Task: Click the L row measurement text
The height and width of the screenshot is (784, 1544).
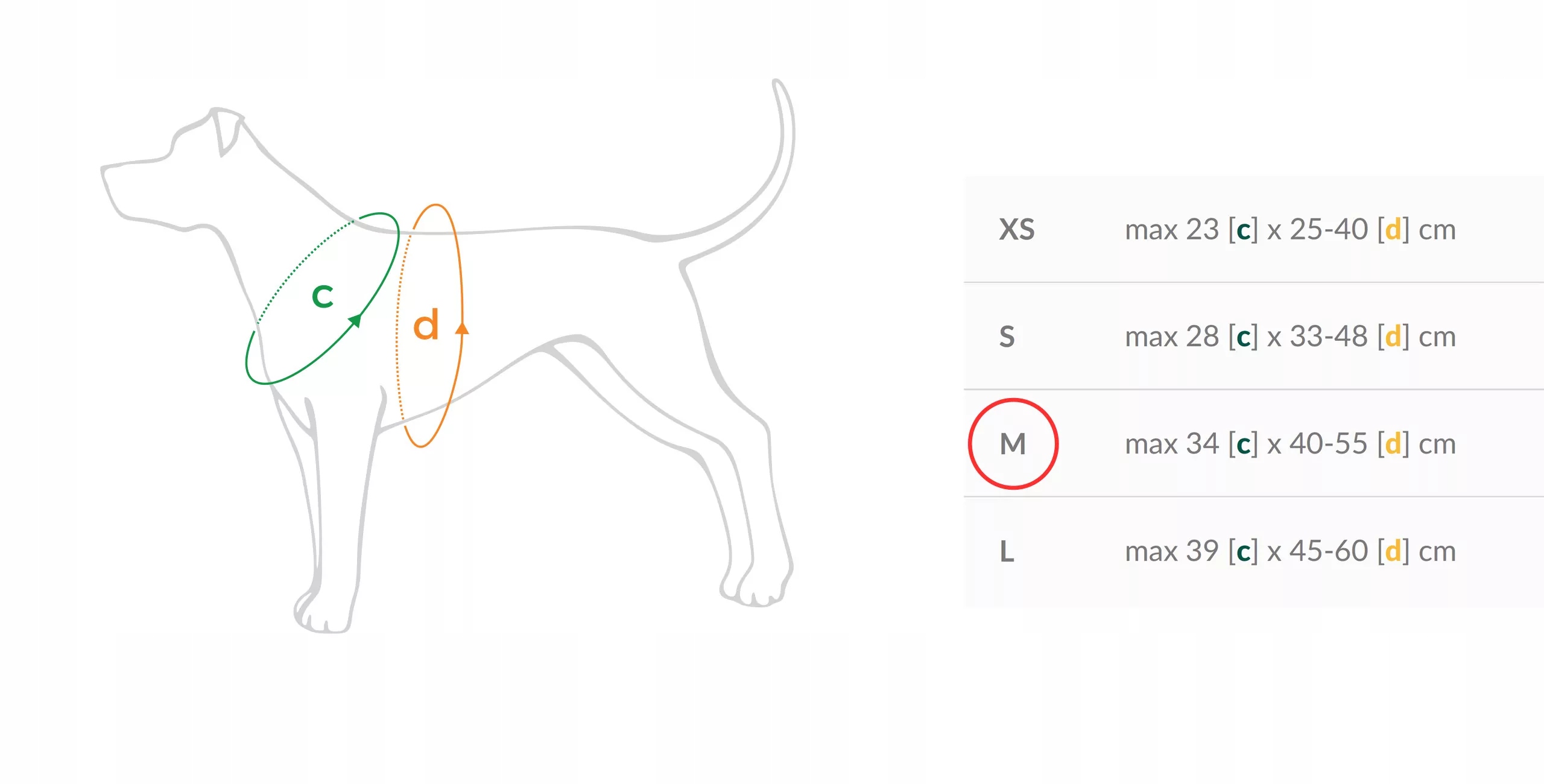Action: tap(1291, 551)
